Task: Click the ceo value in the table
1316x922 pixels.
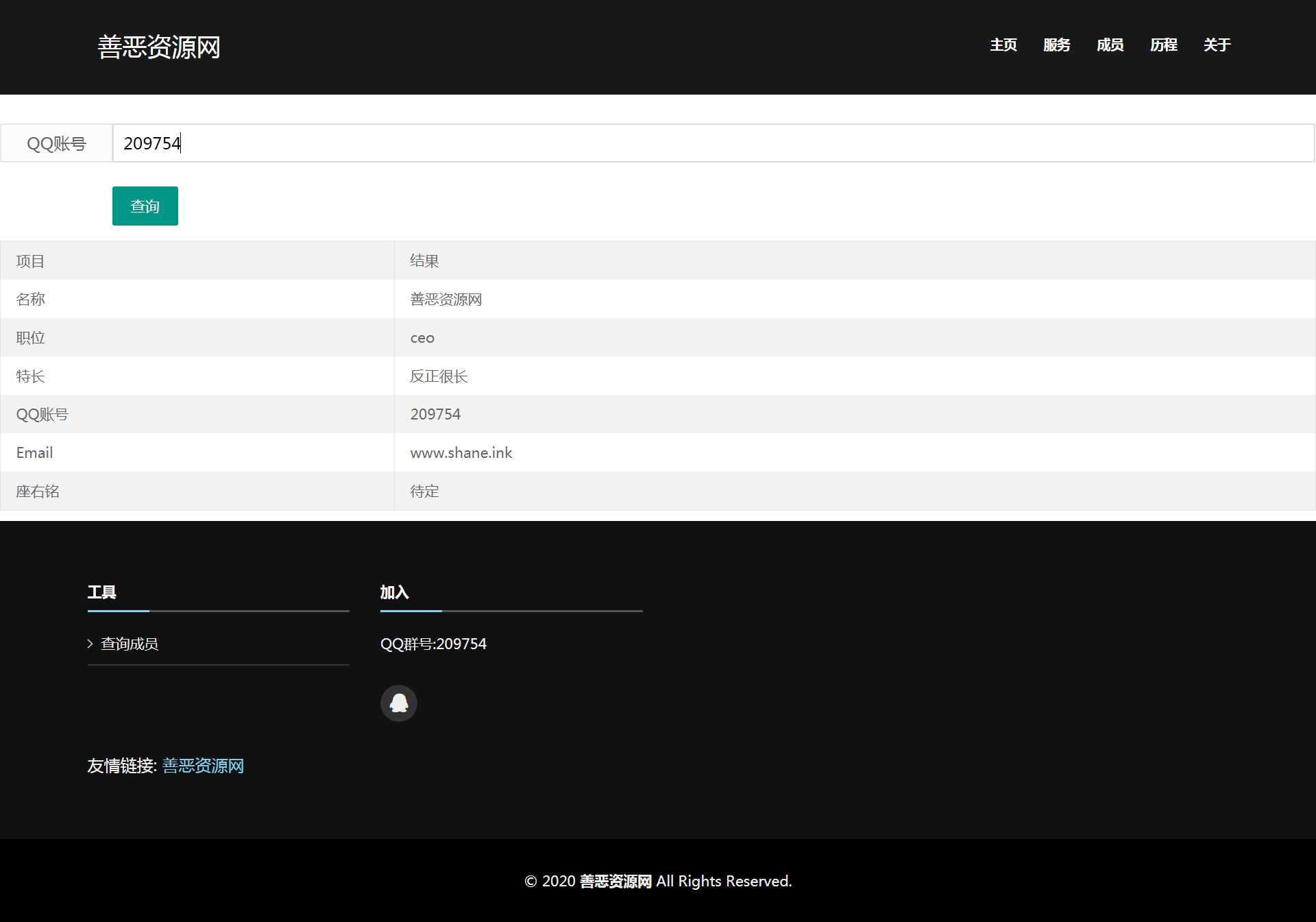Action: 422,338
